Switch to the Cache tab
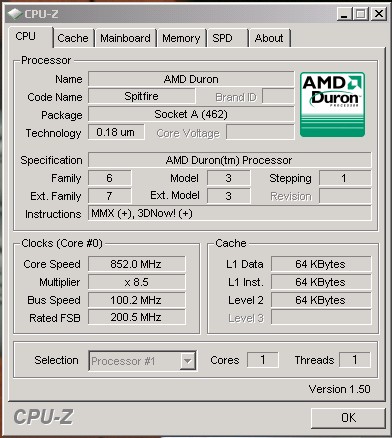 73,38
